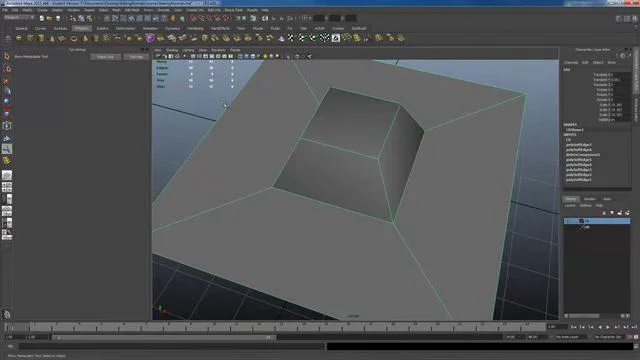Image resolution: width=640 pixels, height=360 pixels.
Task: Open the viewport Panels menu
Action: [x=235, y=50]
